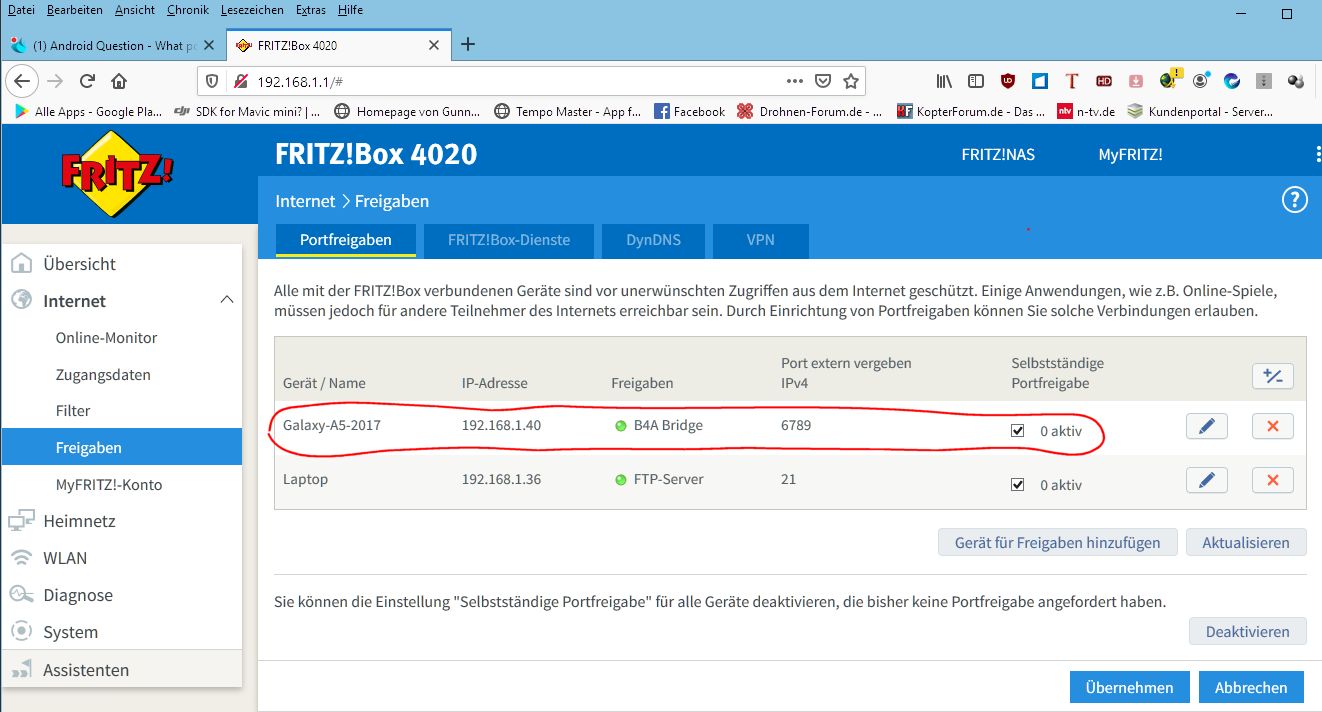1322x712 pixels.
Task: Show tracking protection shield info
Action: tap(211, 81)
